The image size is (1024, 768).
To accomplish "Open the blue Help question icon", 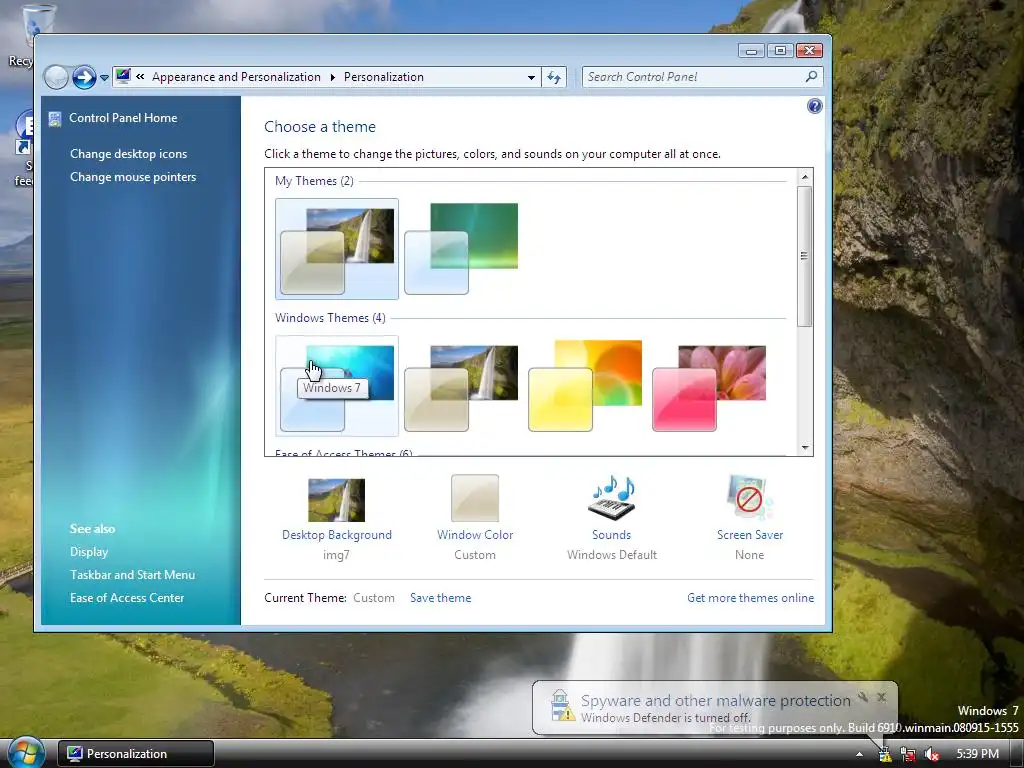I will [x=814, y=106].
